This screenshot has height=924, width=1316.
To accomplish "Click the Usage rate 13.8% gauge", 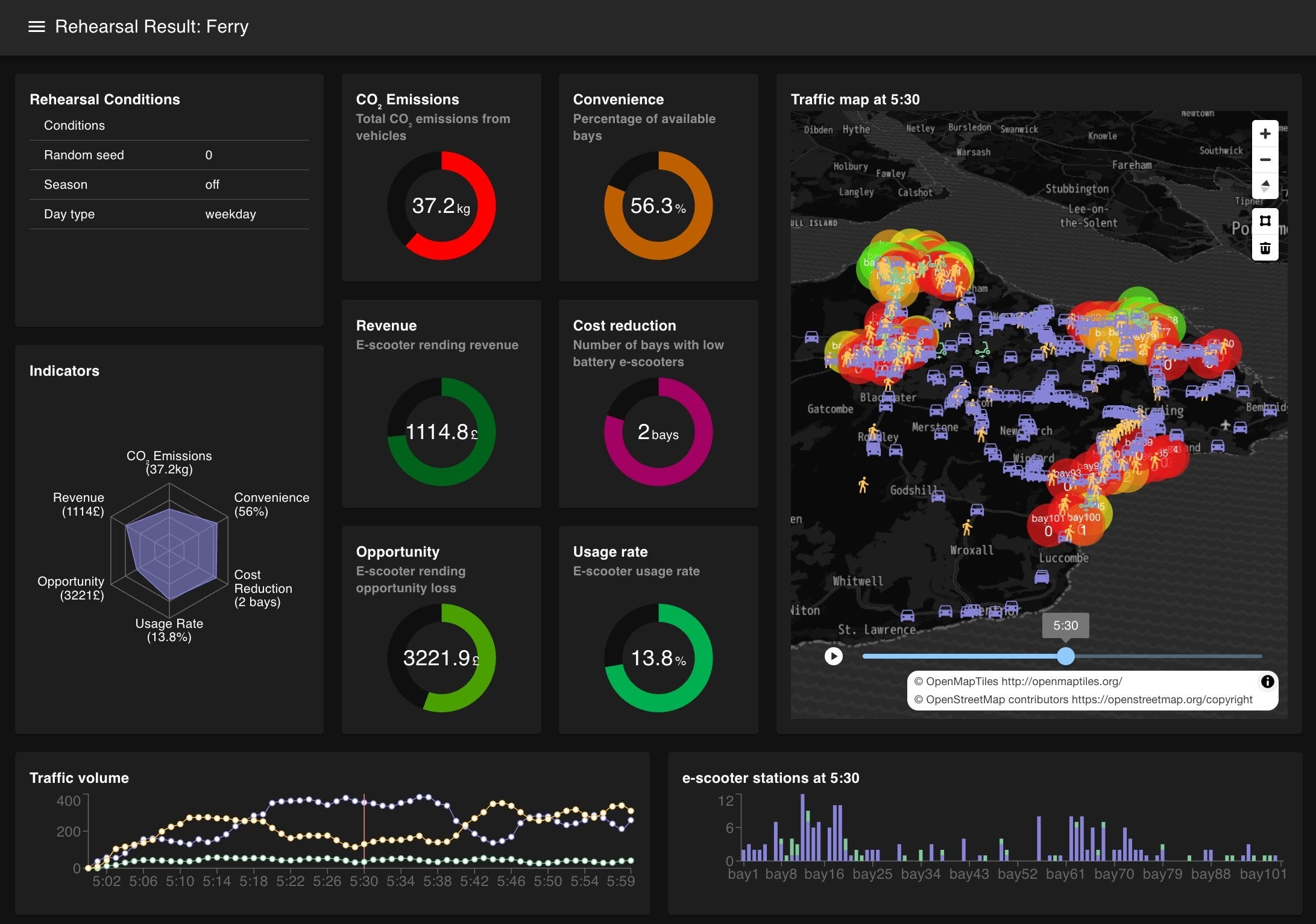I will (x=658, y=658).
